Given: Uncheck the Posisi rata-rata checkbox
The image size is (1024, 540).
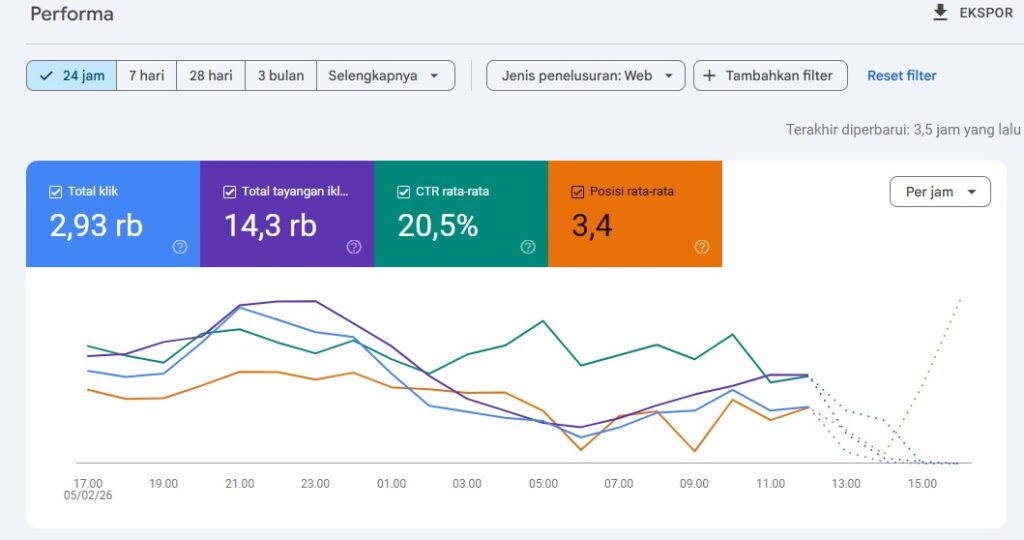Looking at the screenshot, I should (577, 192).
